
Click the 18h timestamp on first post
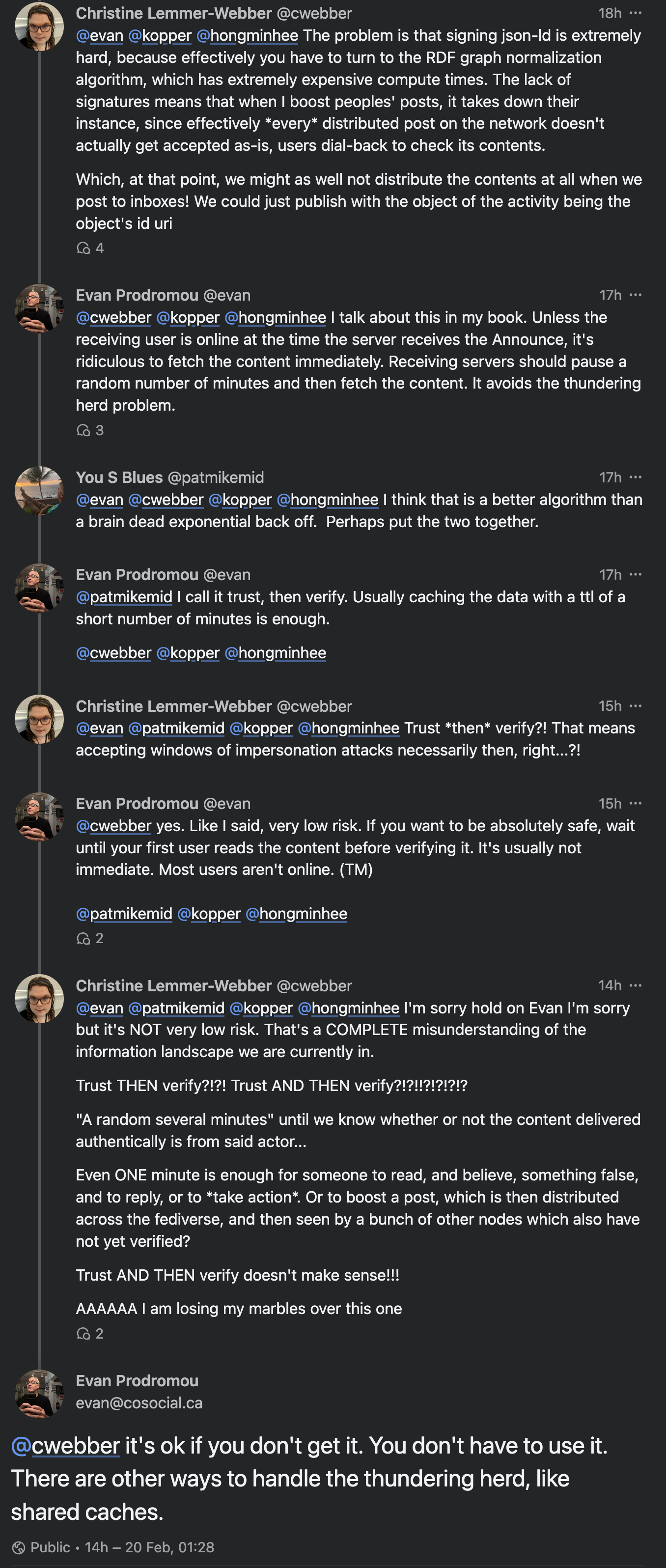tap(610, 13)
